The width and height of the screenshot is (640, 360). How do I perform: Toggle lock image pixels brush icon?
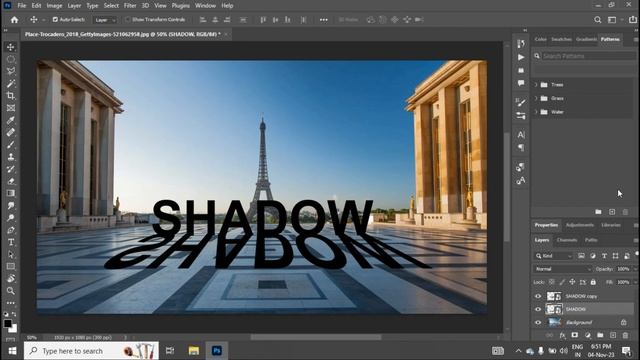tap(562, 282)
